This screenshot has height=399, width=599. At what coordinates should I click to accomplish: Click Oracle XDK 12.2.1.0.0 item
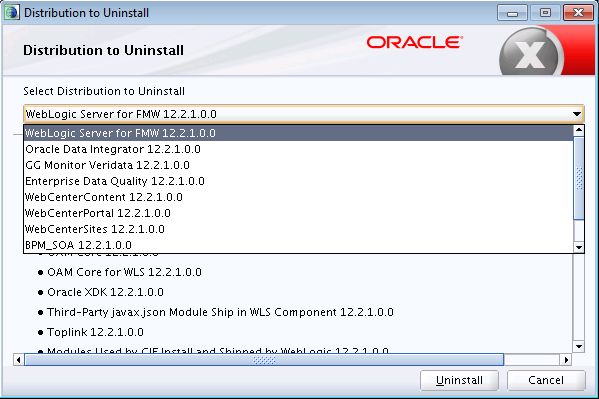point(105,292)
